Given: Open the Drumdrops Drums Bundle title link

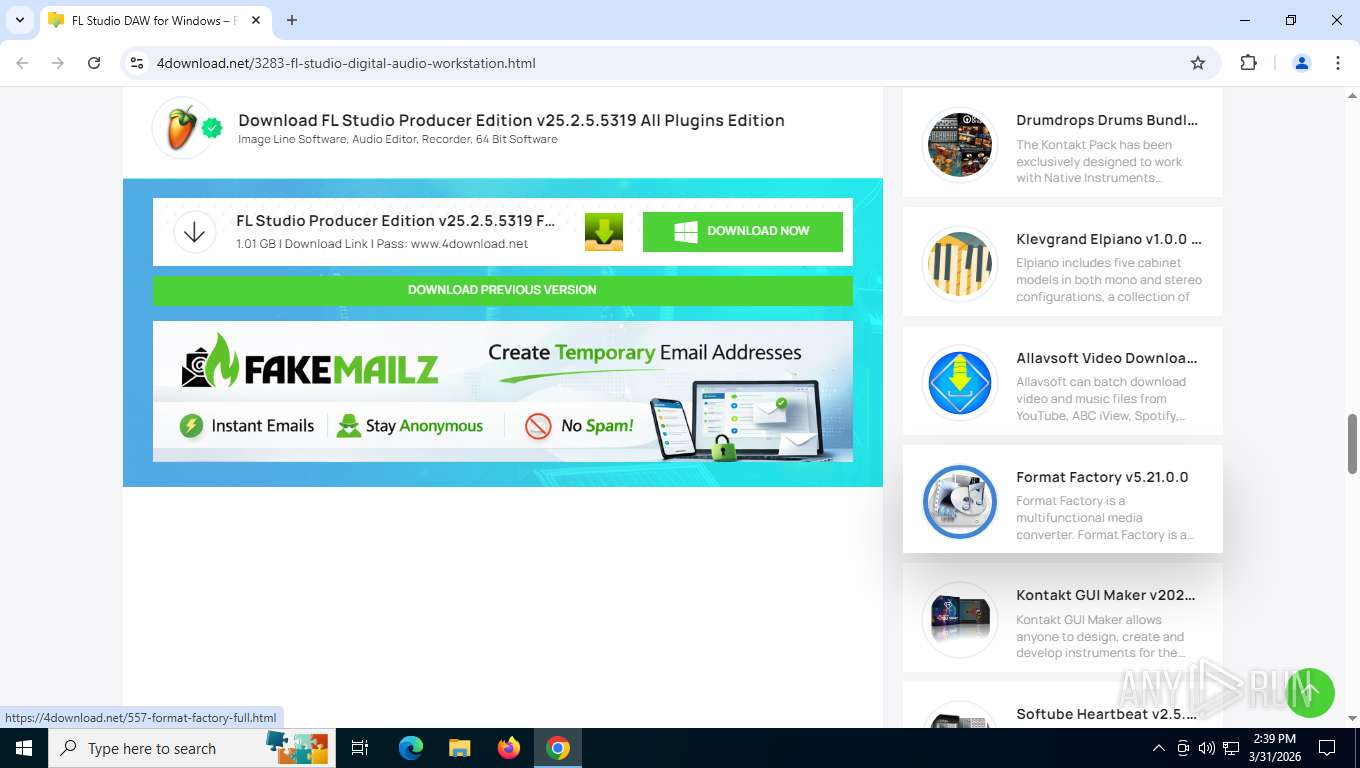Looking at the screenshot, I should coord(1107,120).
